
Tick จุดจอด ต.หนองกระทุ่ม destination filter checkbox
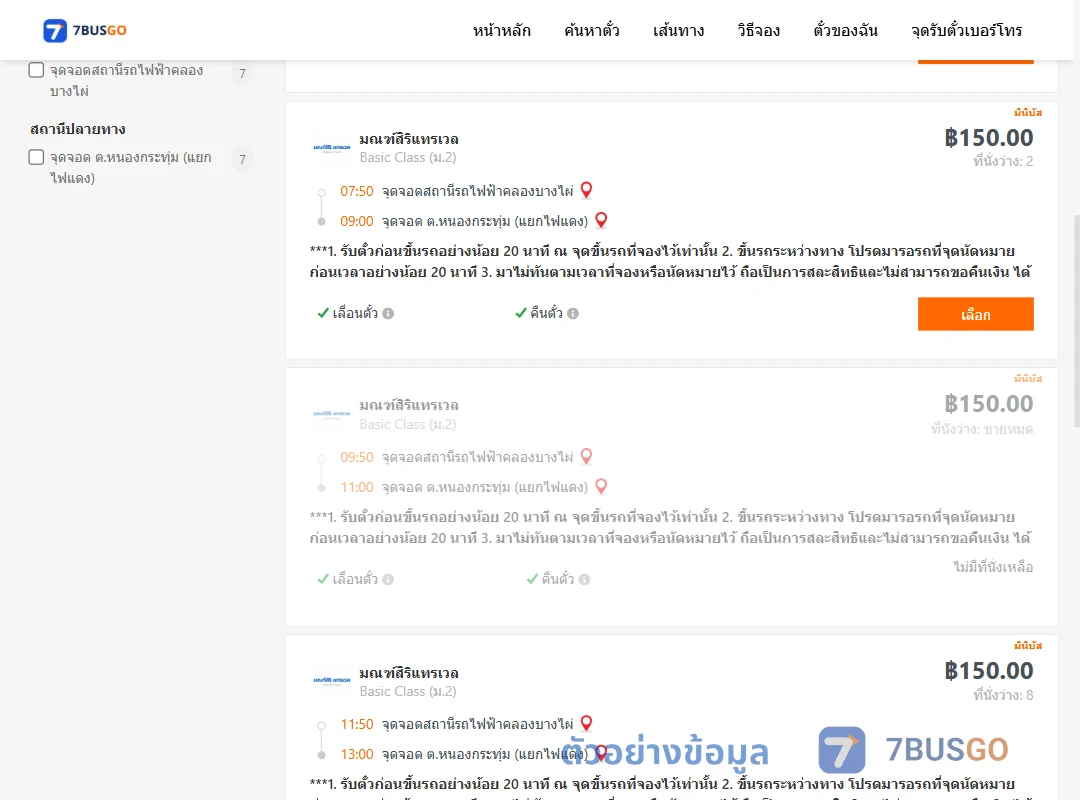click(37, 157)
